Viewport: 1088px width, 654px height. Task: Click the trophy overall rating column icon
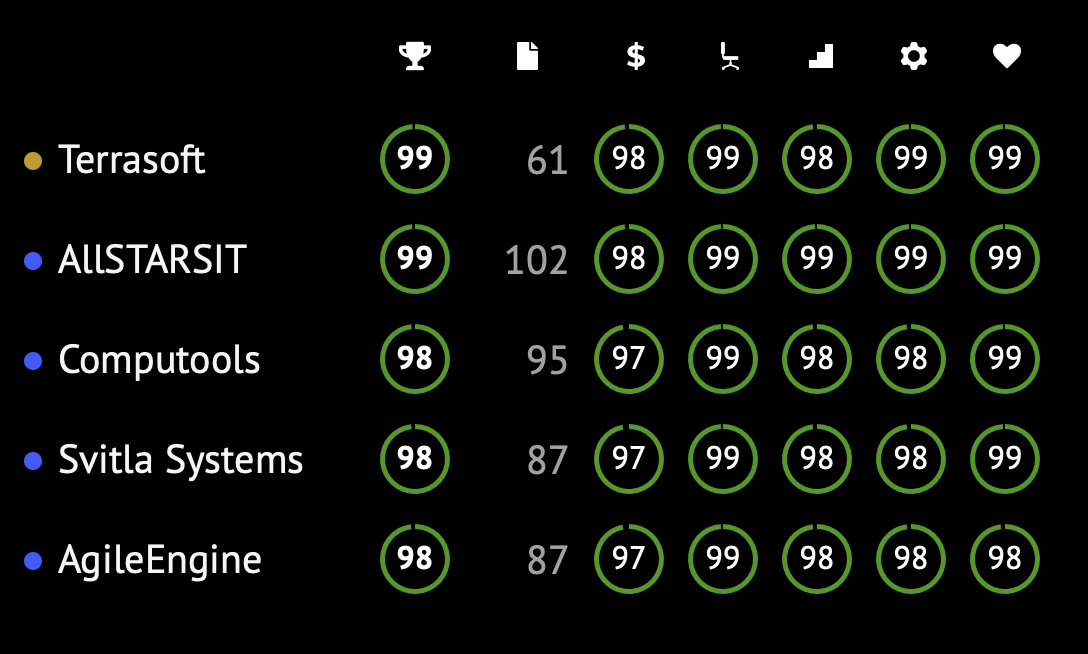(415, 56)
